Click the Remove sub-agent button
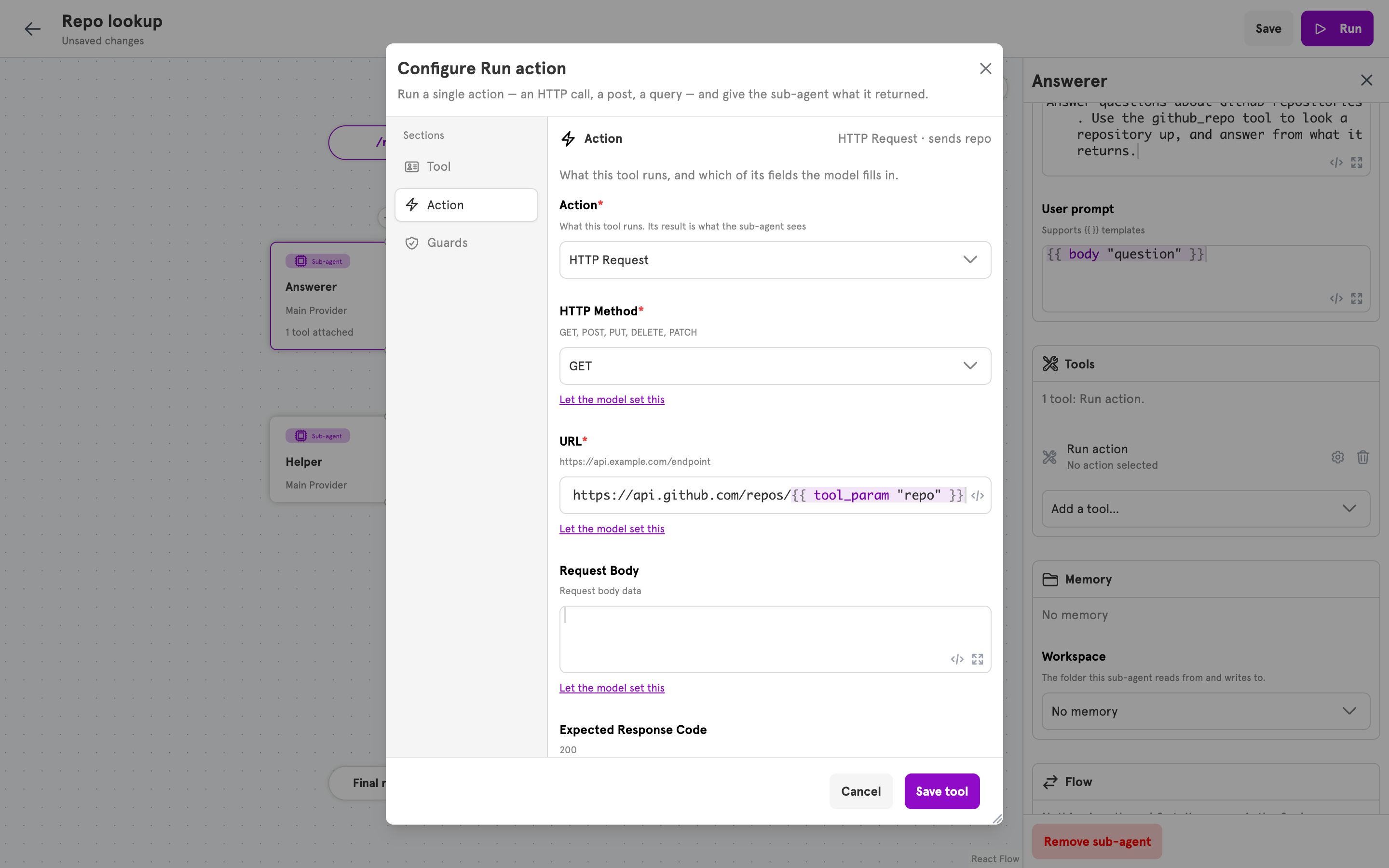Image resolution: width=1389 pixels, height=868 pixels. 1097,841
